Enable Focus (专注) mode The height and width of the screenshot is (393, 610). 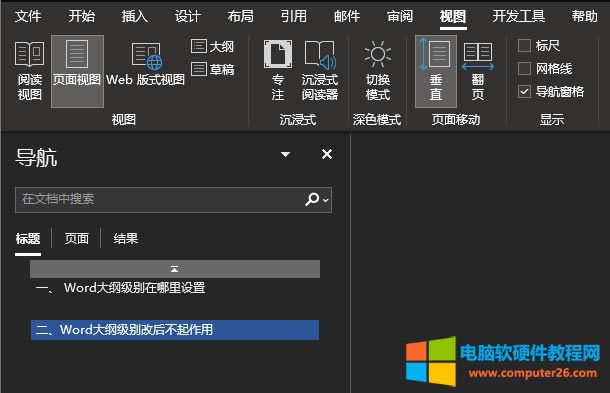coord(278,71)
